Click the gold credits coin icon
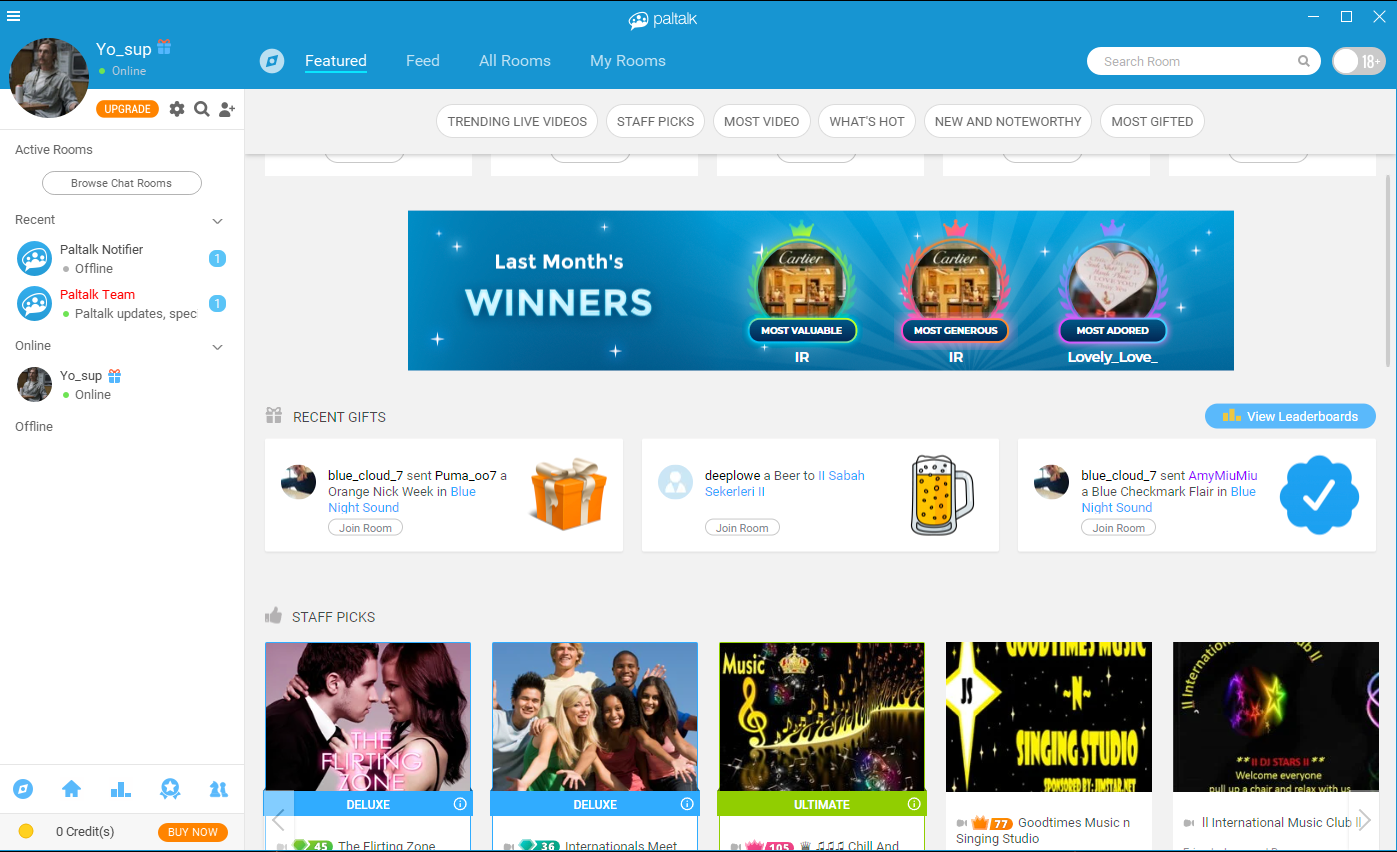Viewport: 1397px width, 852px height. coord(26,831)
